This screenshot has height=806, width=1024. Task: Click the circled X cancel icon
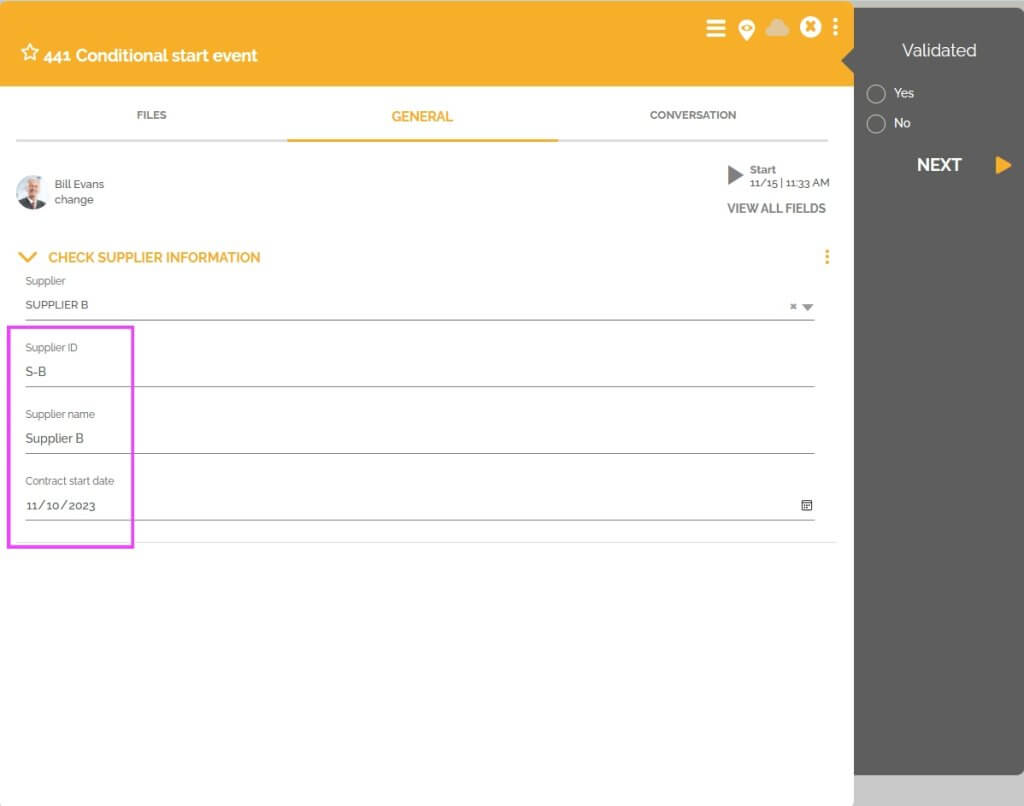pyautogui.click(x=810, y=27)
